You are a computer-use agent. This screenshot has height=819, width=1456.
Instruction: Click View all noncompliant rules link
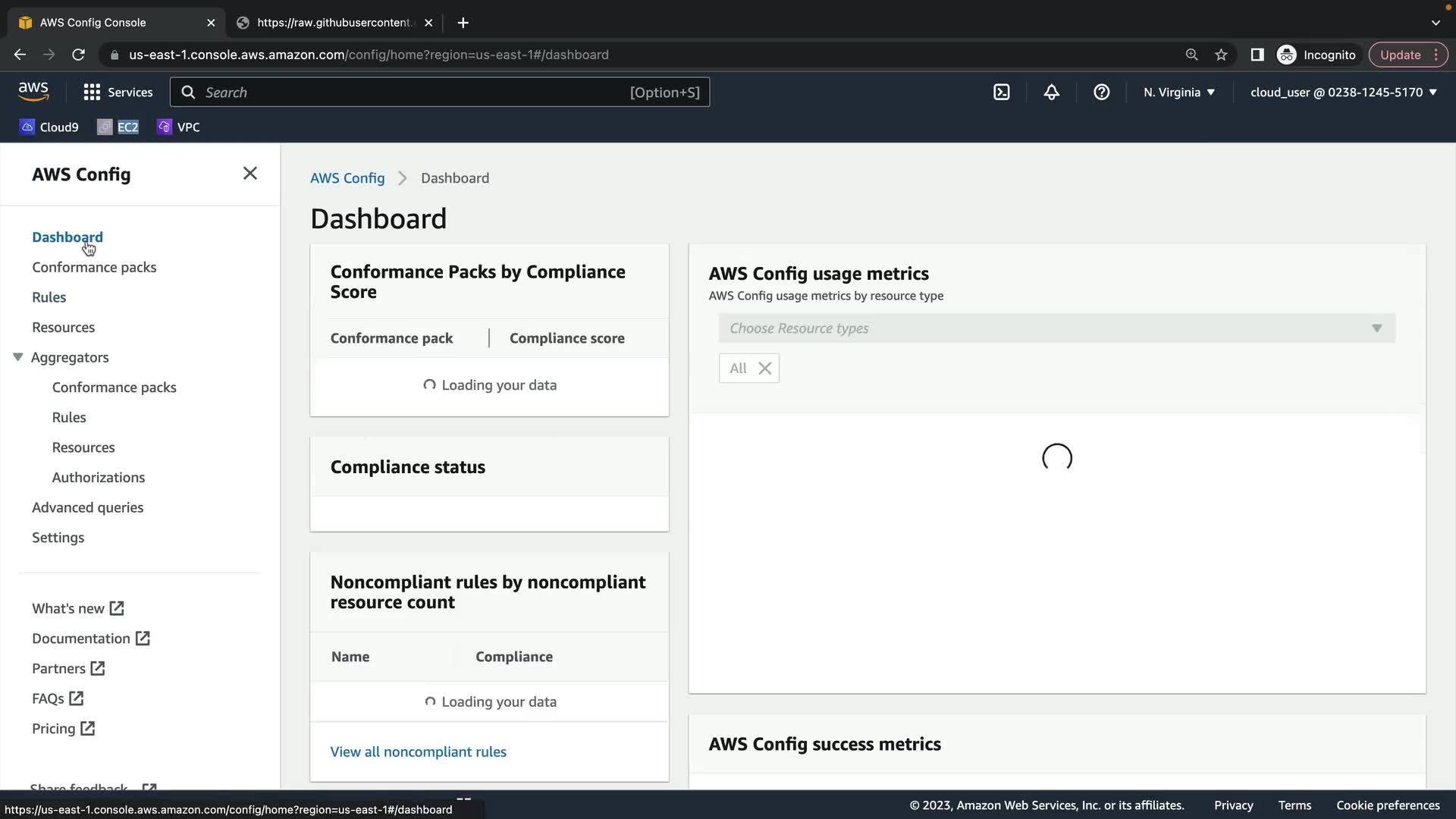coord(418,752)
